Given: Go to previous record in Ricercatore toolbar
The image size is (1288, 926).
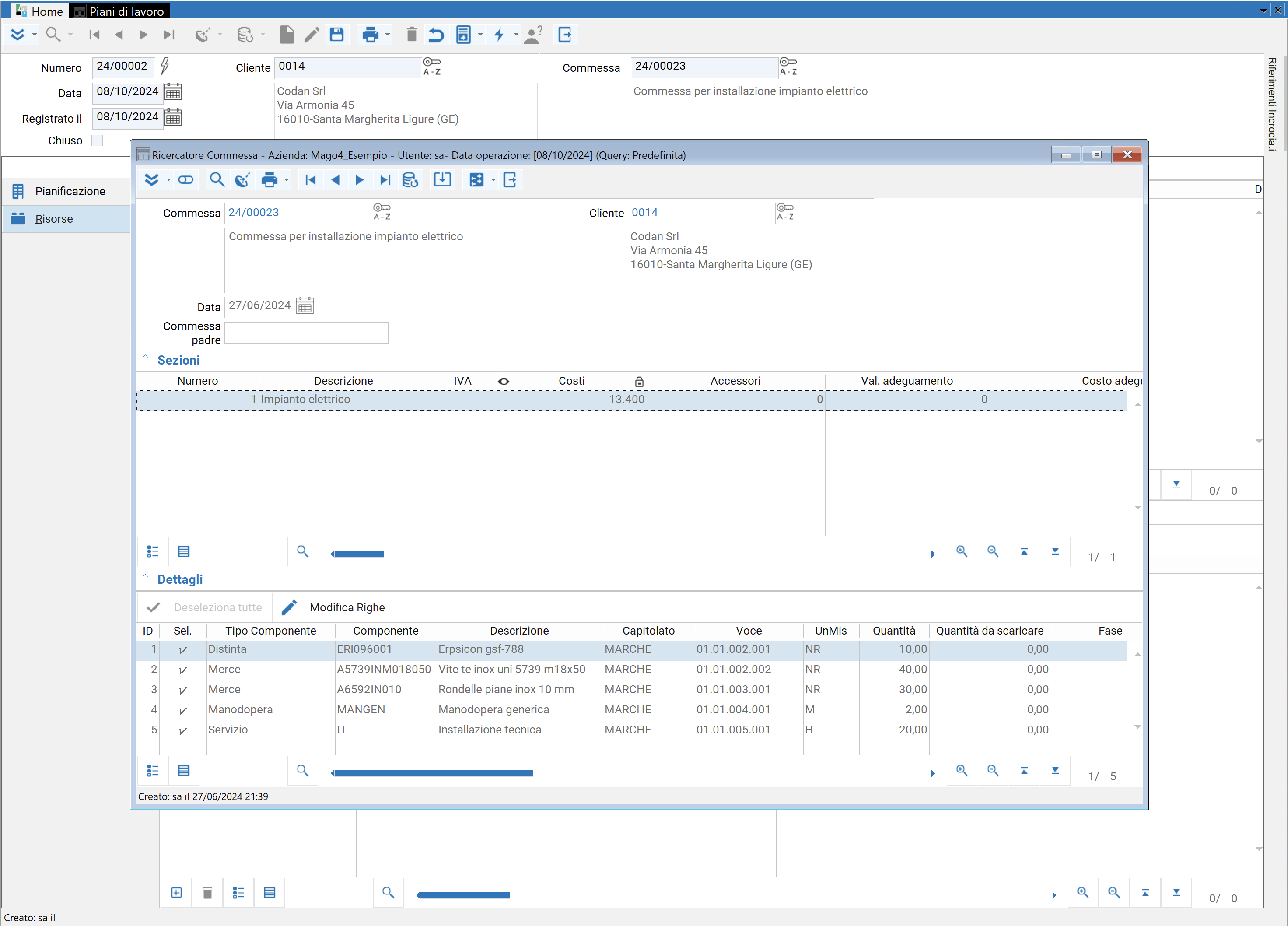Looking at the screenshot, I should [x=335, y=180].
